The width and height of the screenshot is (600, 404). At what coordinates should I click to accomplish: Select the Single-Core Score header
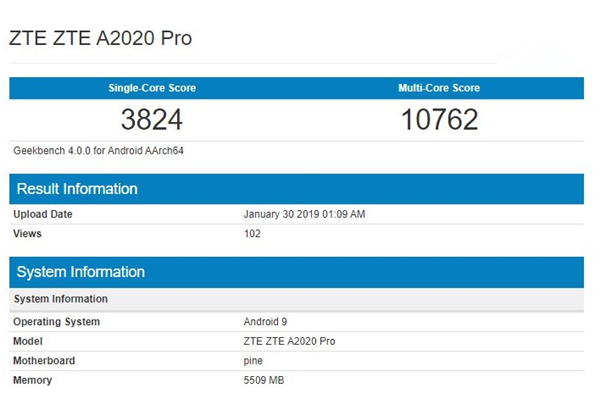(152, 88)
